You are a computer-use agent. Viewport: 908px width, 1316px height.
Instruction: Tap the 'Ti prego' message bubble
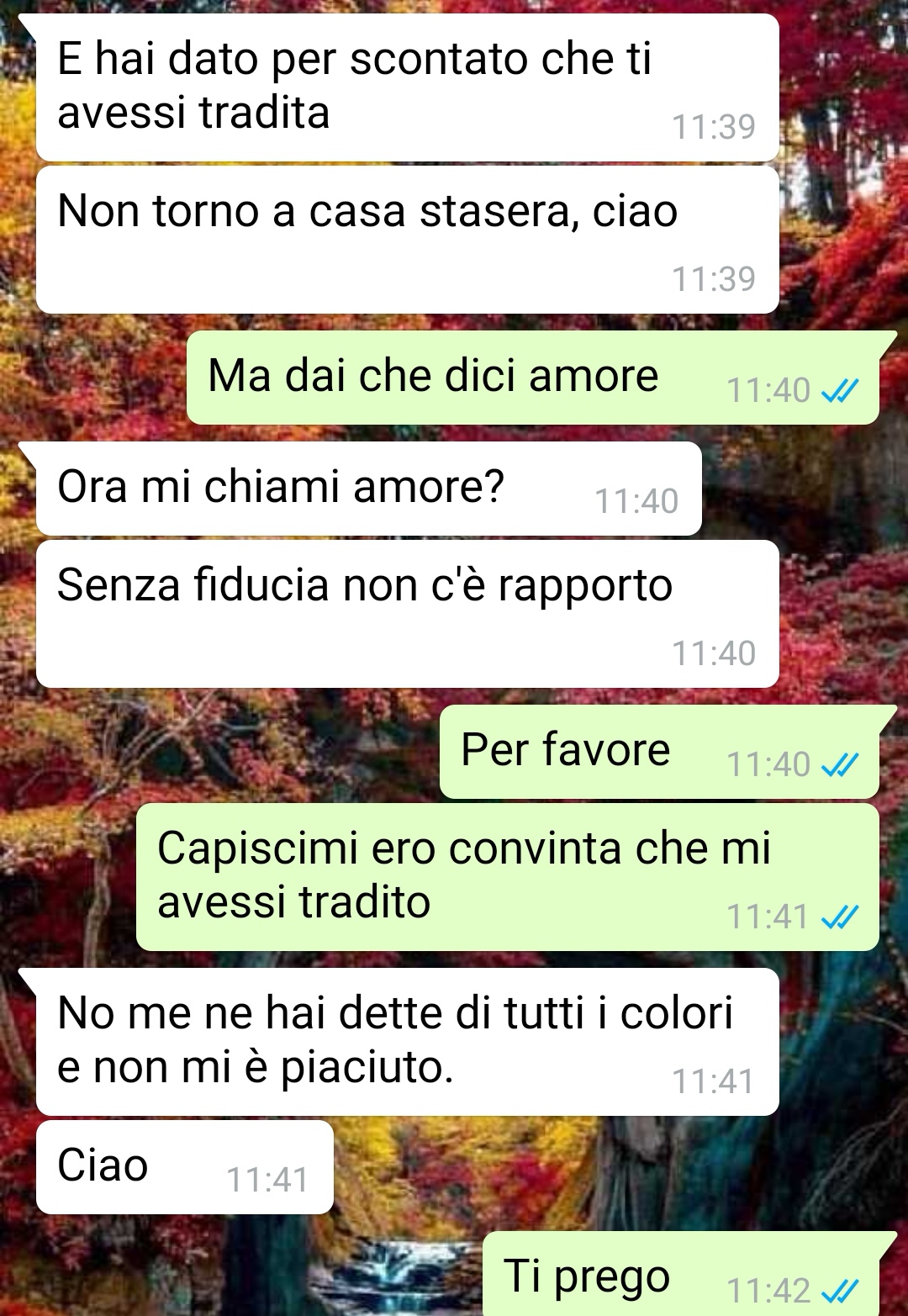[x=681, y=1274]
